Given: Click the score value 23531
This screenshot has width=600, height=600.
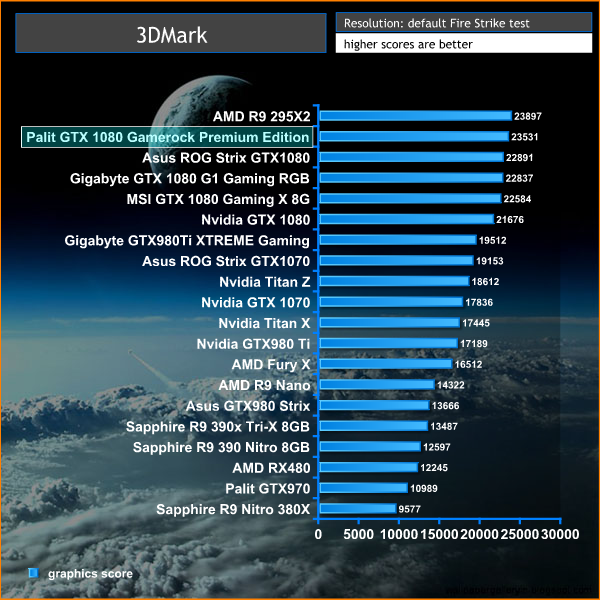Looking at the screenshot, I should 525,137.
